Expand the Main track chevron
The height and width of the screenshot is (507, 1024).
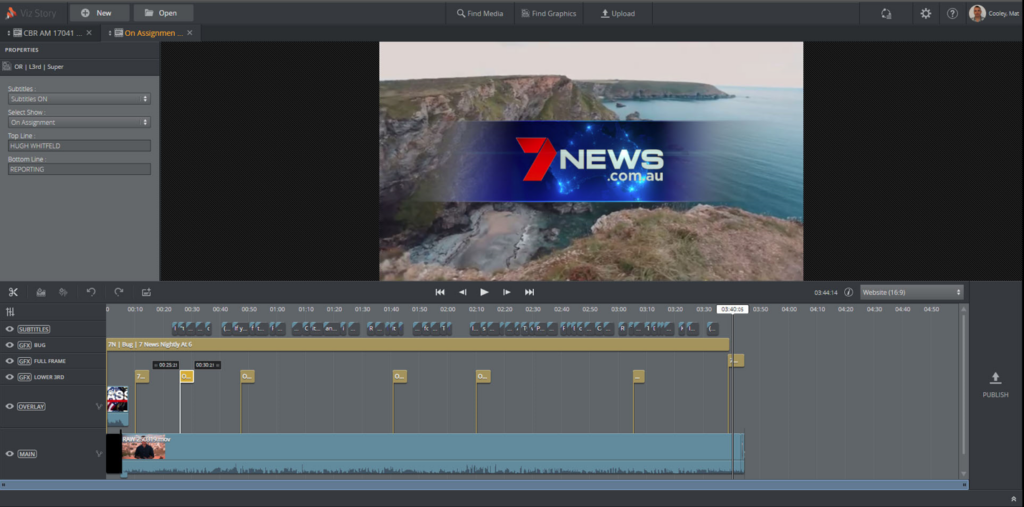[x=99, y=454]
